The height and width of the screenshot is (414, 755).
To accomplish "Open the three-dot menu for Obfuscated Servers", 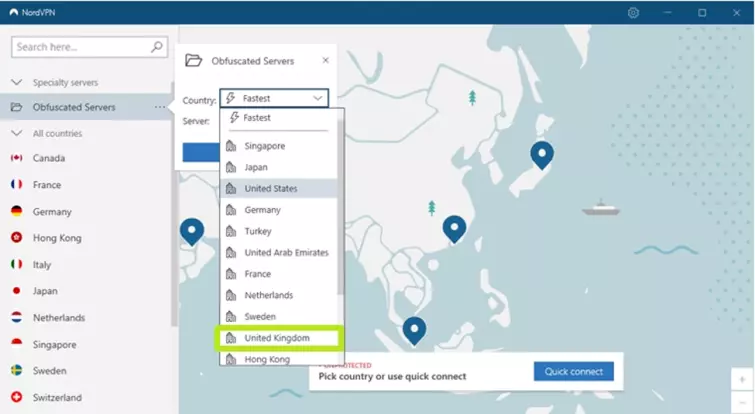I will (159, 107).
